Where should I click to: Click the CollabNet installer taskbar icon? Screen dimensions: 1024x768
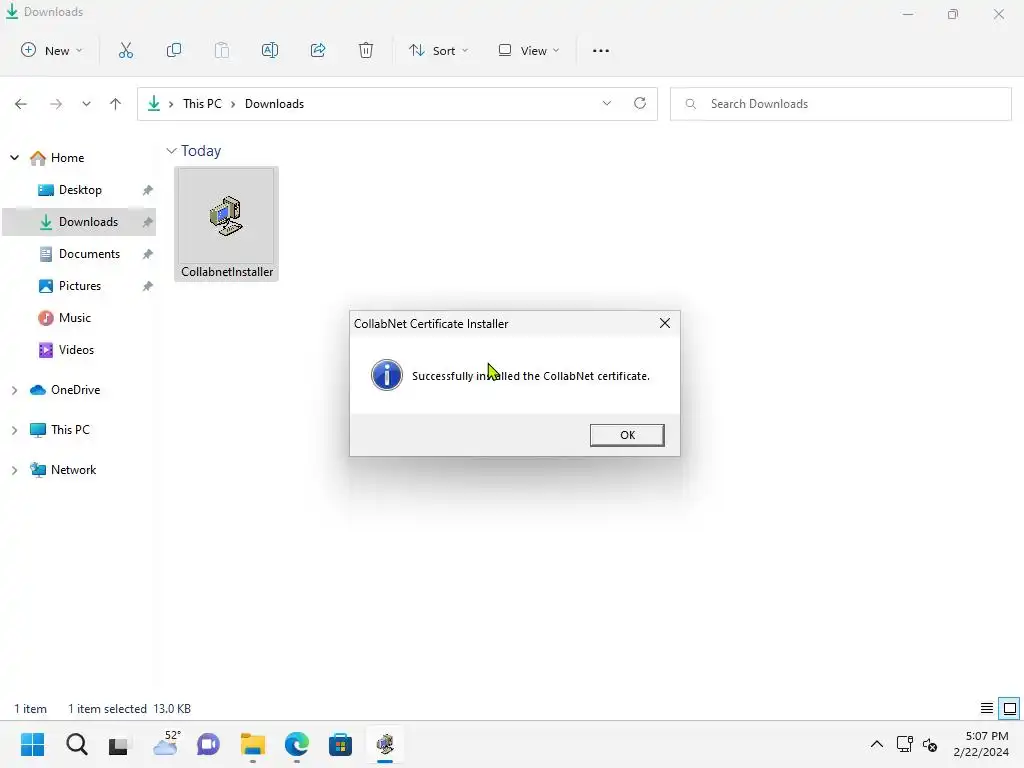tap(385, 744)
